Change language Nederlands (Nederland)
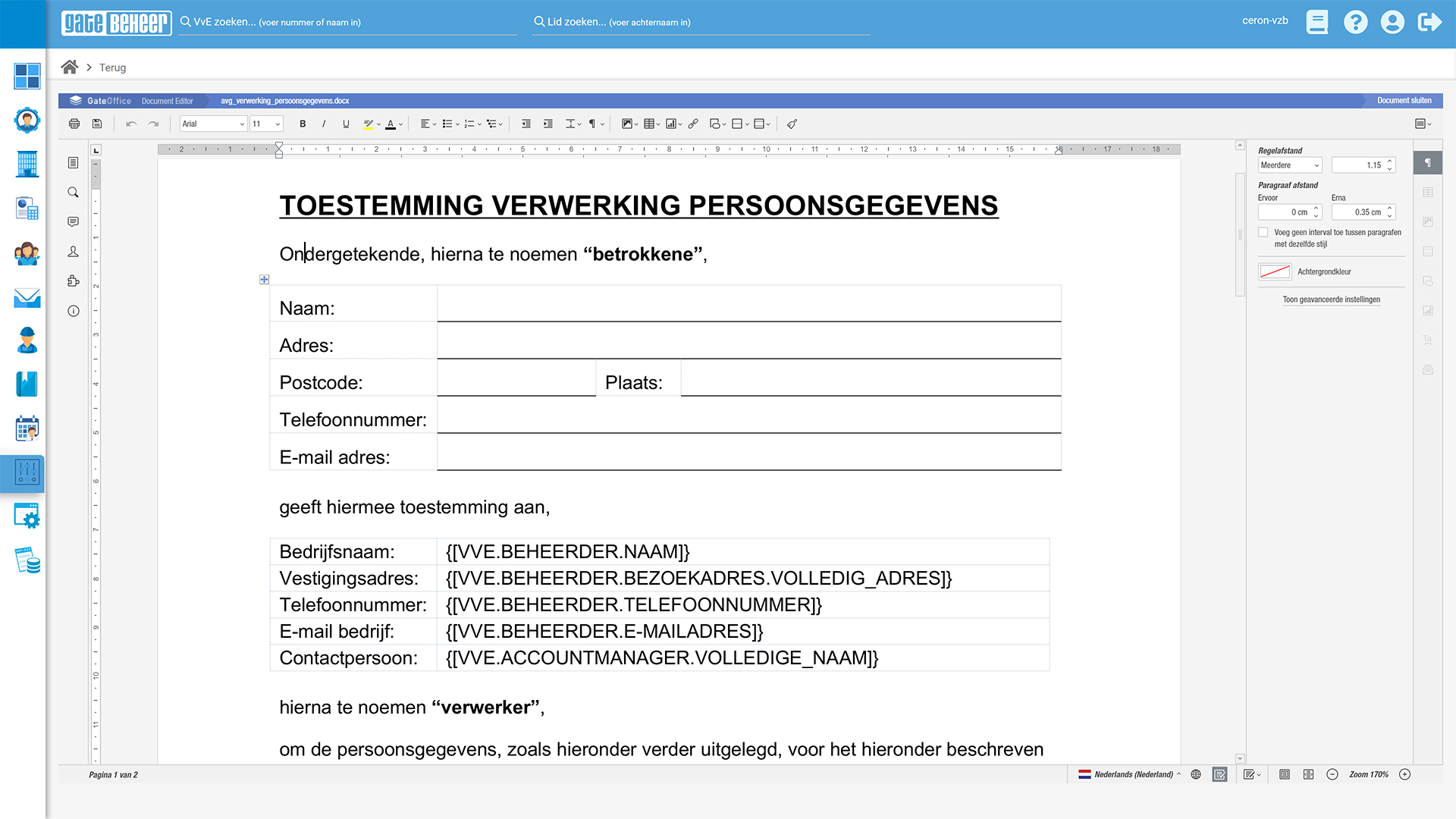Image resolution: width=1456 pixels, height=819 pixels. (x=1130, y=774)
